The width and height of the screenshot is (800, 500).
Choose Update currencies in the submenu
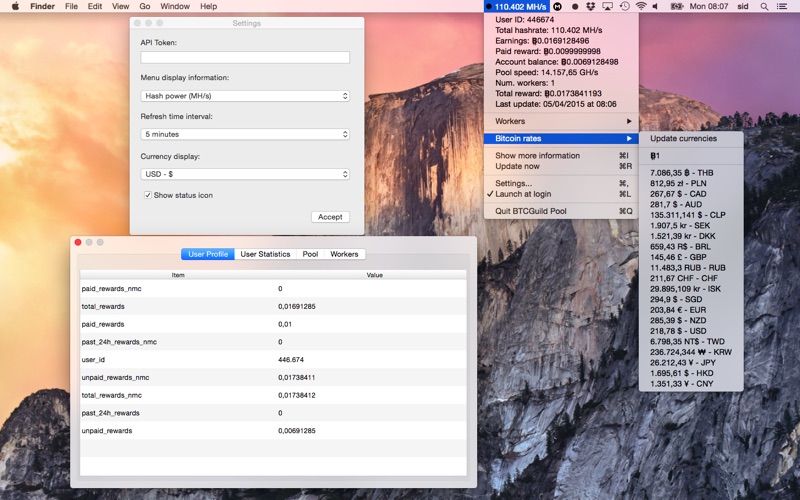[x=691, y=138]
